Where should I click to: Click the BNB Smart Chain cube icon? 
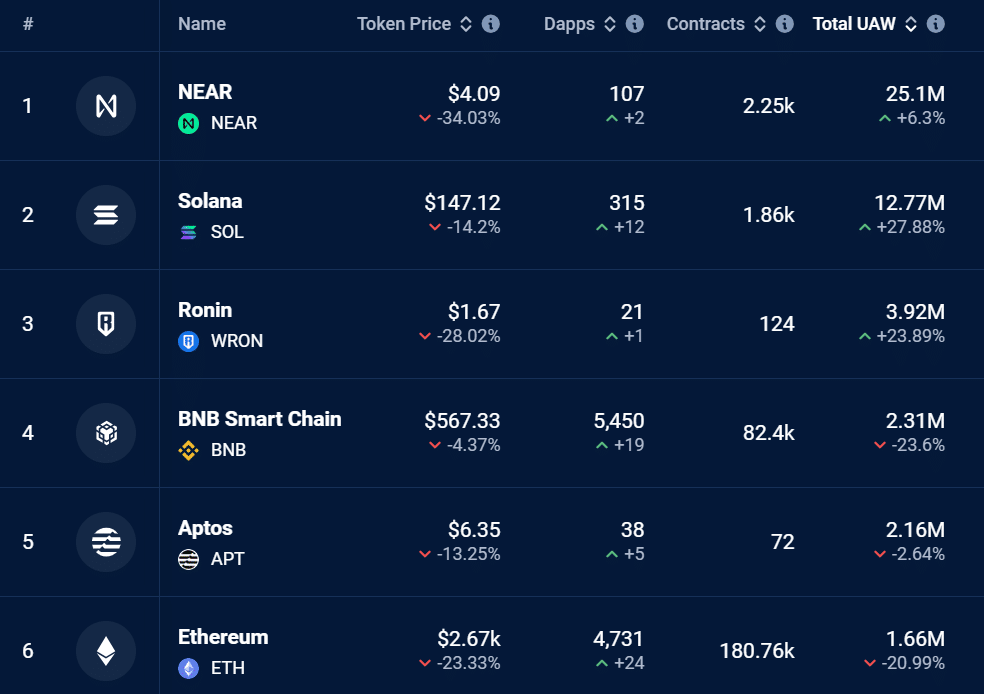click(x=106, y=433)
